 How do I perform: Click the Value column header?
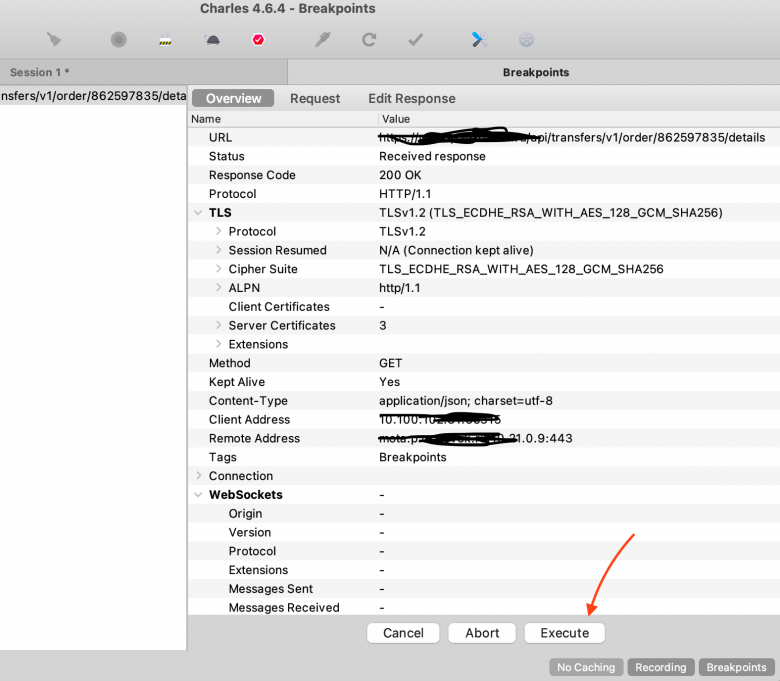coord(579,119)
